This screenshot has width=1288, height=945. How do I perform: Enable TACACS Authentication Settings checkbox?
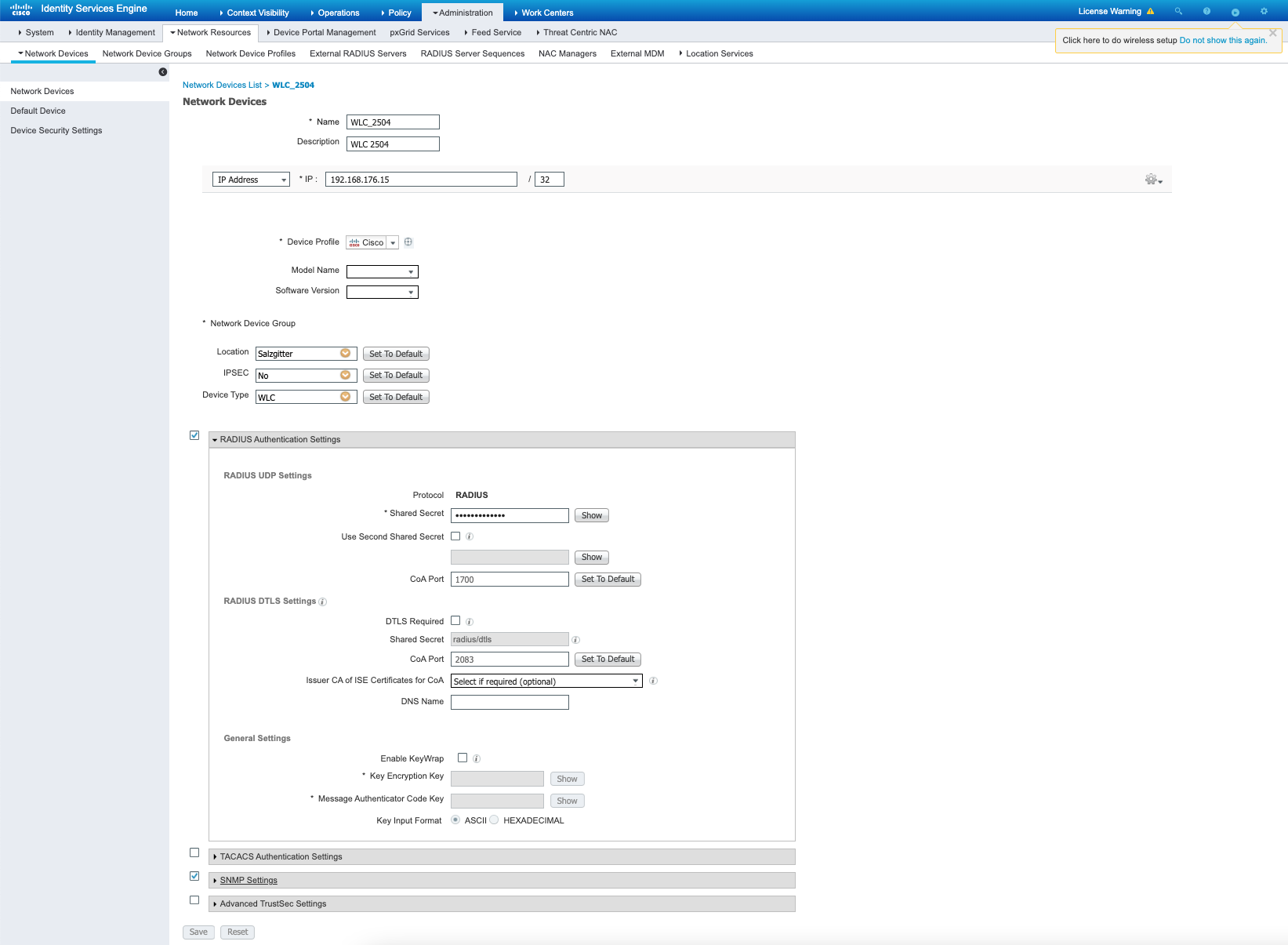194,852
